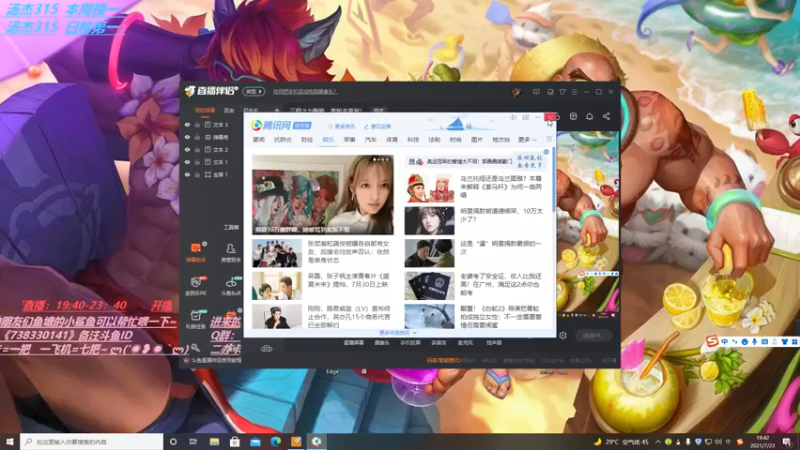
Task: Switch to 汽车 news tab
Action: pos(370,139)
